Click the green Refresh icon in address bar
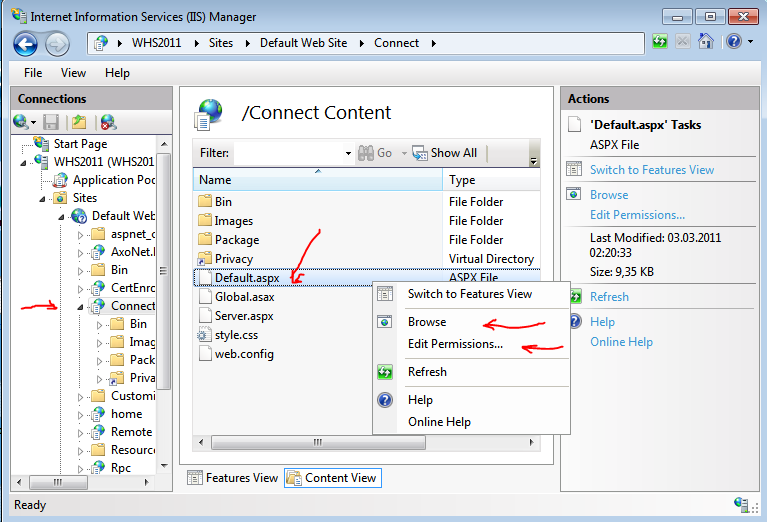This screenshot has width=767, height=522. (x=660, y=42)
